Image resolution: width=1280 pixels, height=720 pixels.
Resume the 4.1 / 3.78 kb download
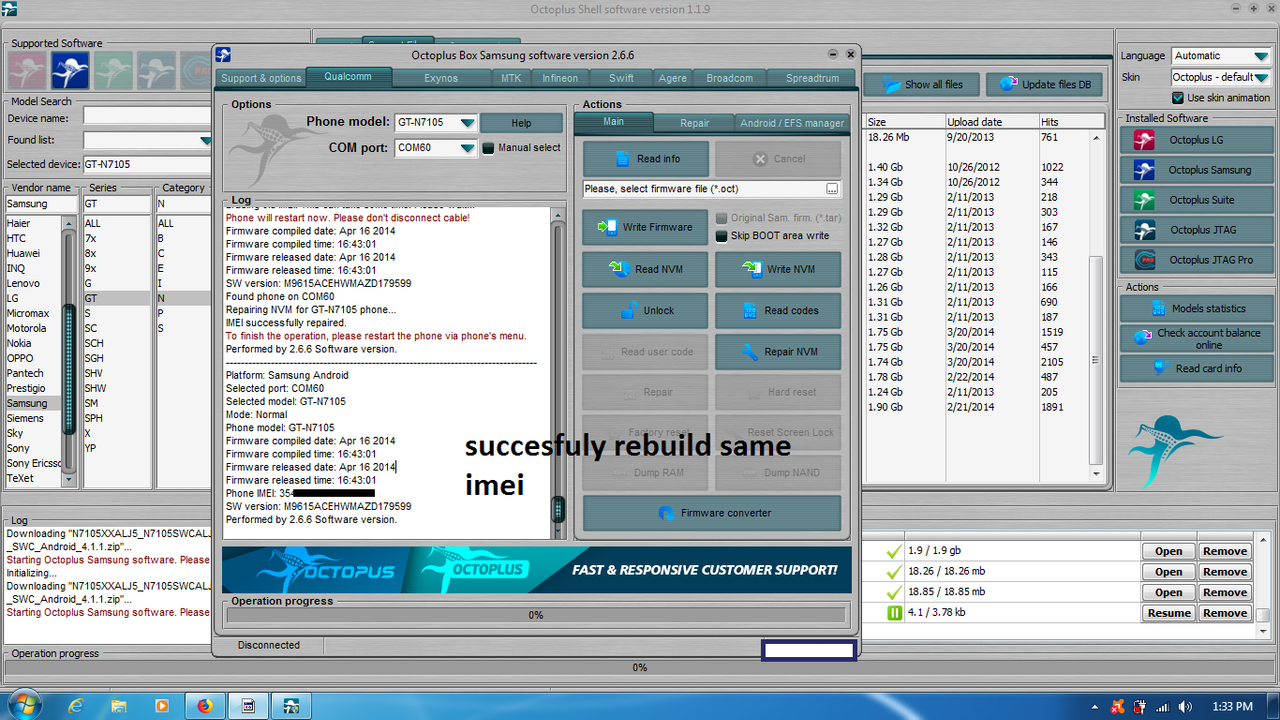click(1168, 613)
